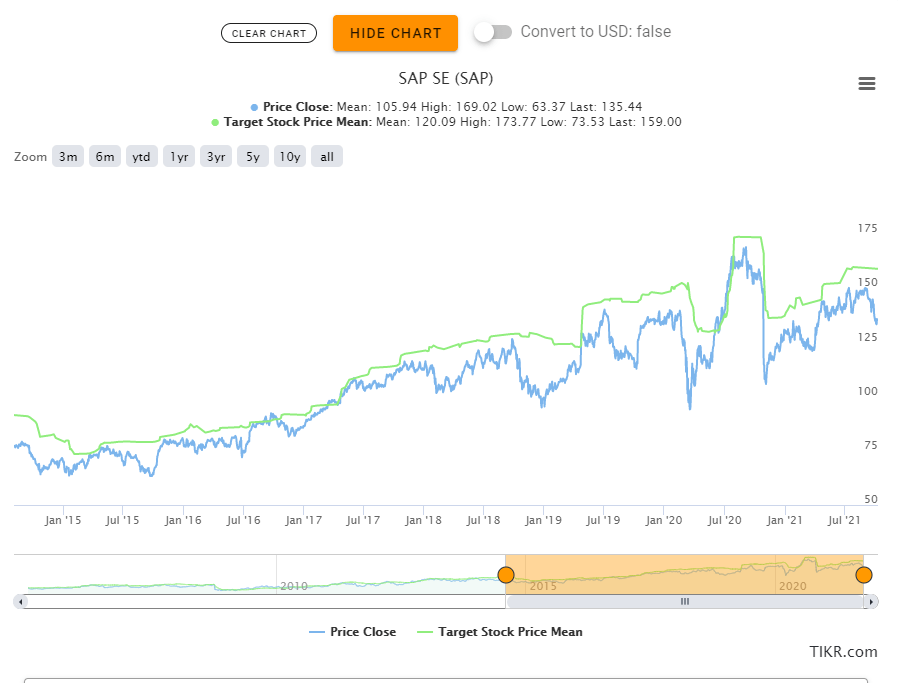Screen dimensions: 898x683
Task: Click the scrollbar grip handle
Action: [x=684, y=601]
